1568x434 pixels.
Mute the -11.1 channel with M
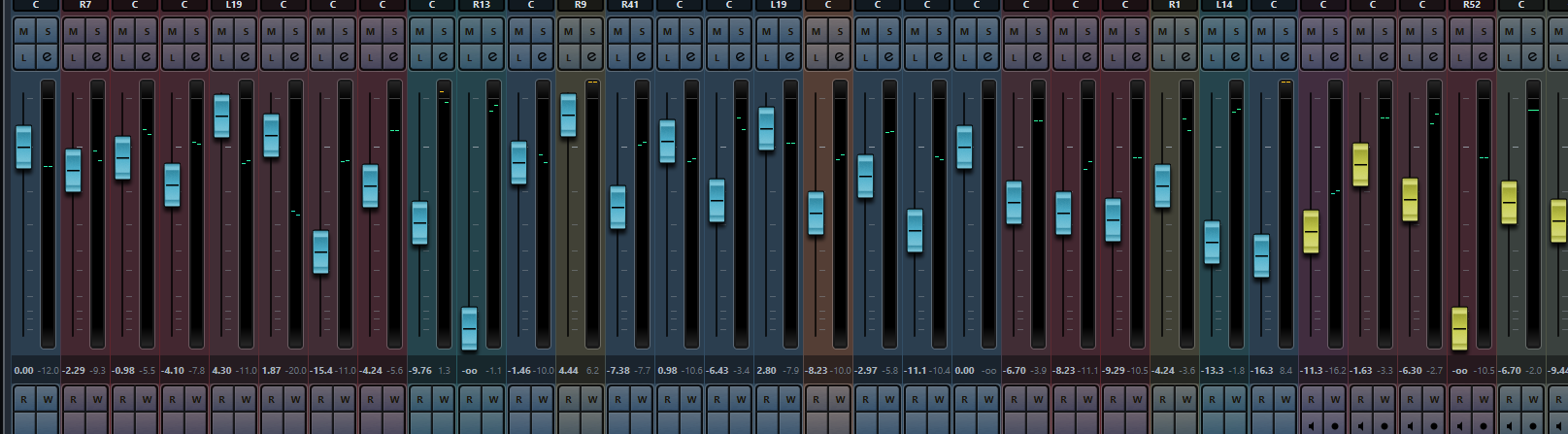click(915, 32)
